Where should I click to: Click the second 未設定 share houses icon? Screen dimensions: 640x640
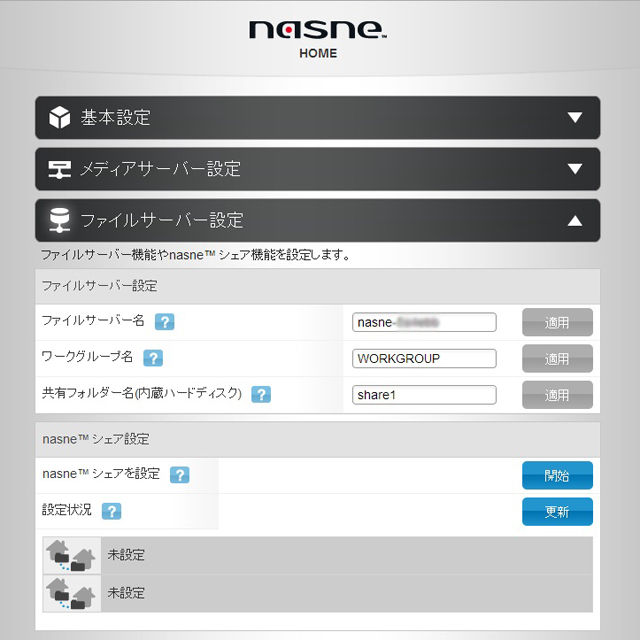71,593
